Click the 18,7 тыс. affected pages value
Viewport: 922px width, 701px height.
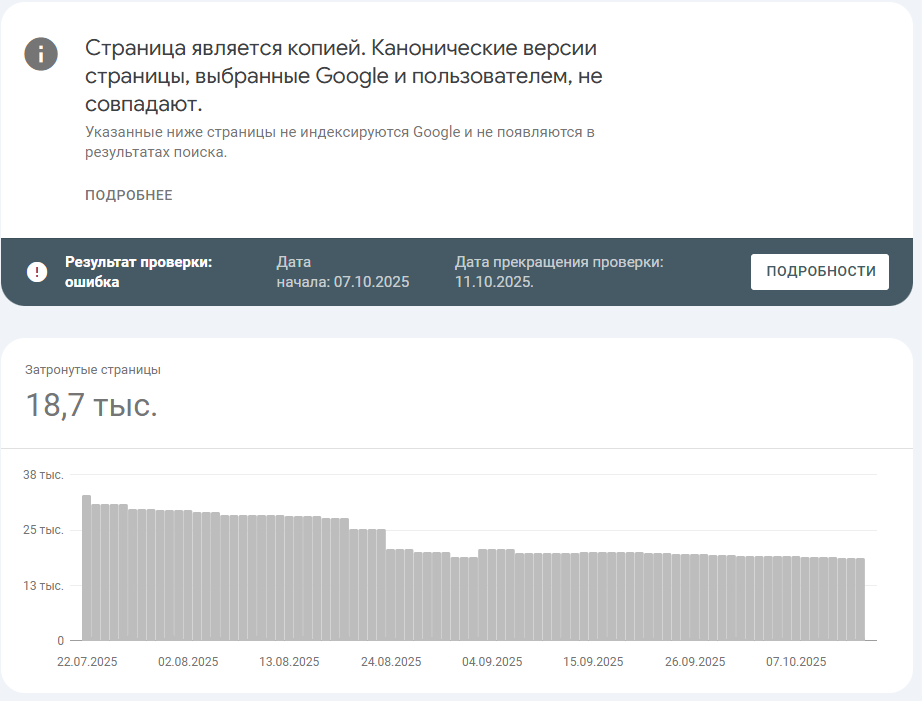(91, 406)
